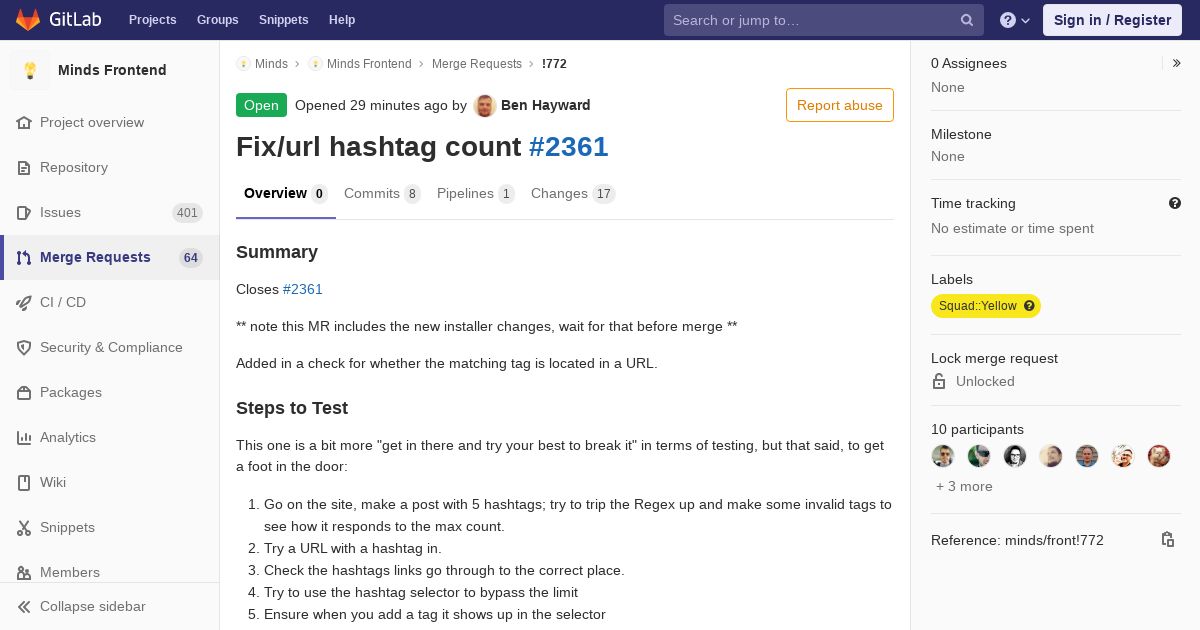Click the help icon inside Squad::Yellow label
The image size is (1200, 630).
1029,306
